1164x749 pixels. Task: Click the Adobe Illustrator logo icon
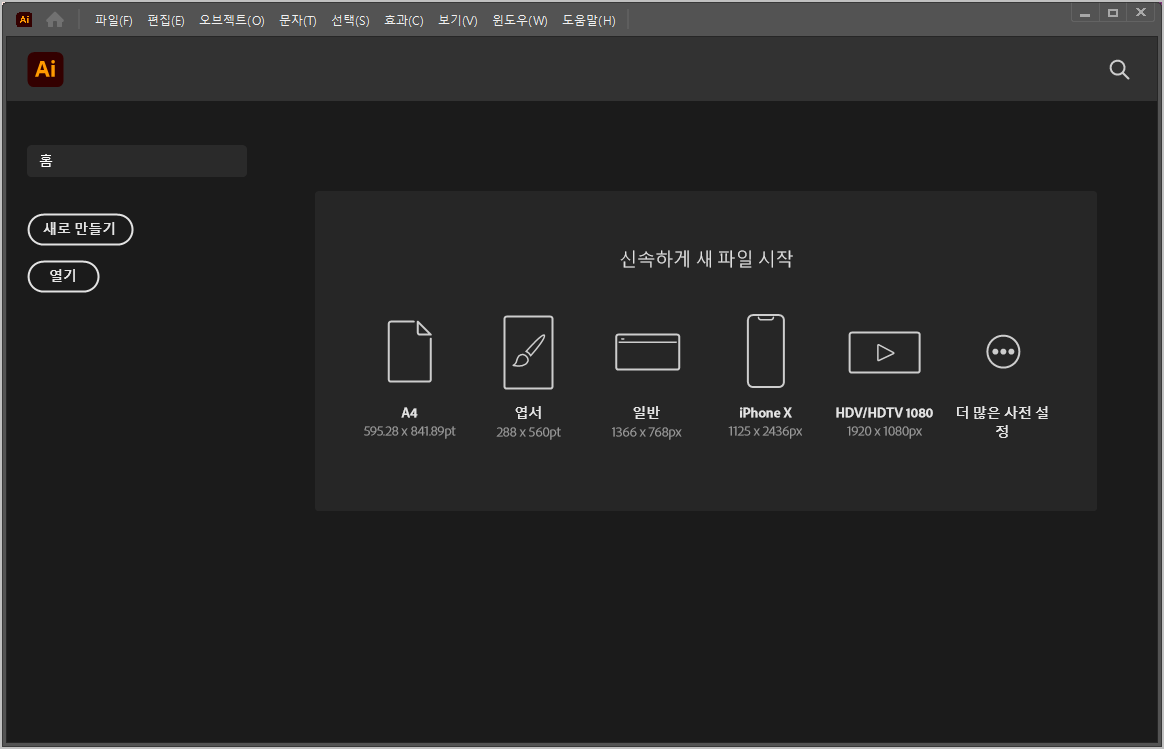pos(45,70)
